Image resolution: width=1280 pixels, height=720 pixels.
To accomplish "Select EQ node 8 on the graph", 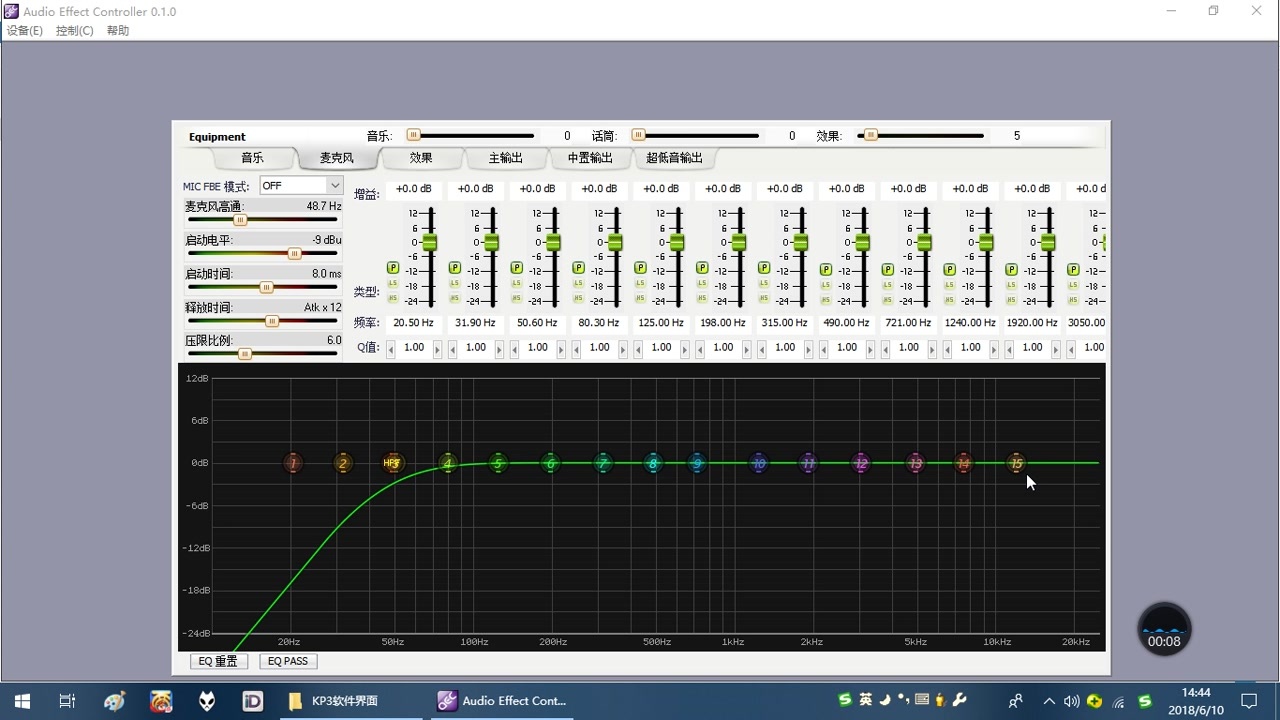I will (653, 463).
